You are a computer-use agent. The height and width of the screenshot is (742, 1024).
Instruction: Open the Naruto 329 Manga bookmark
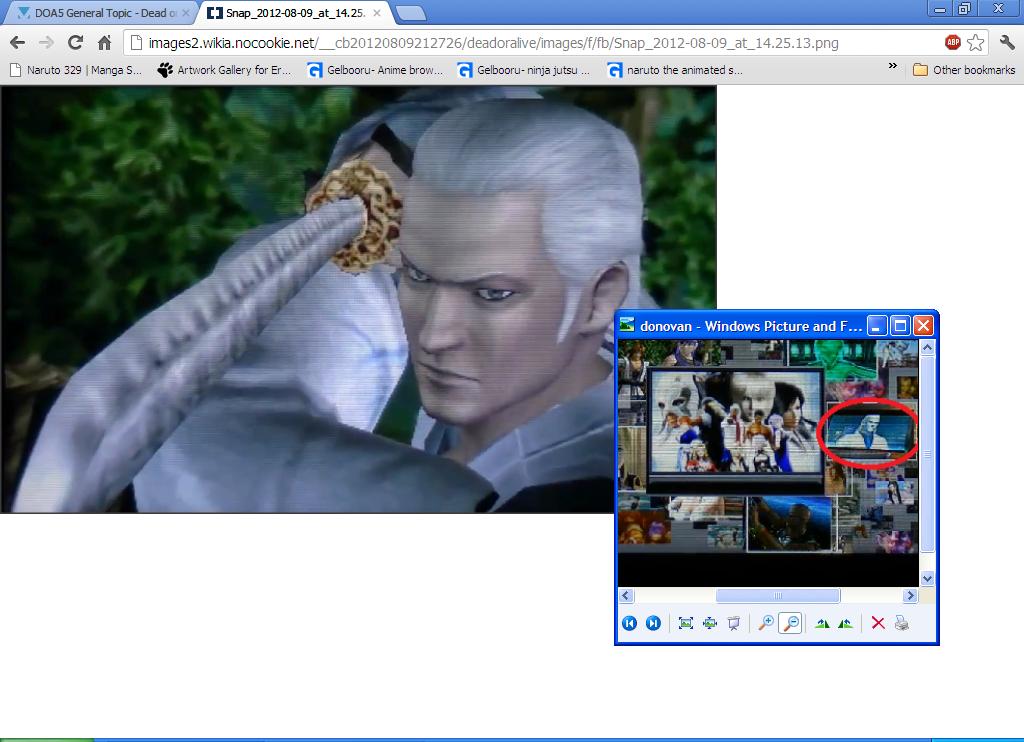pos(76,70)
